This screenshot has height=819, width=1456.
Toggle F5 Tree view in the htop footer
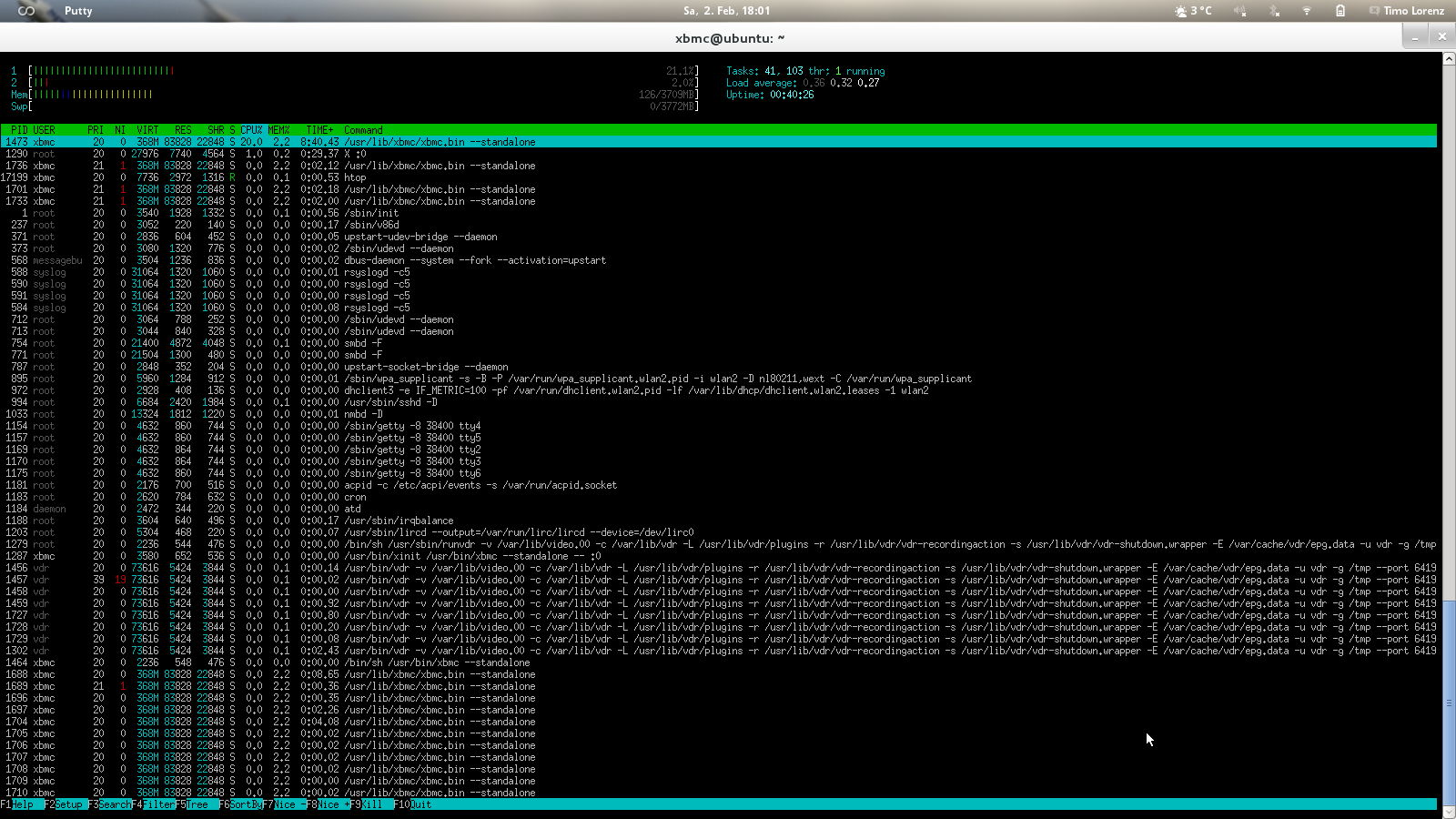197,804
